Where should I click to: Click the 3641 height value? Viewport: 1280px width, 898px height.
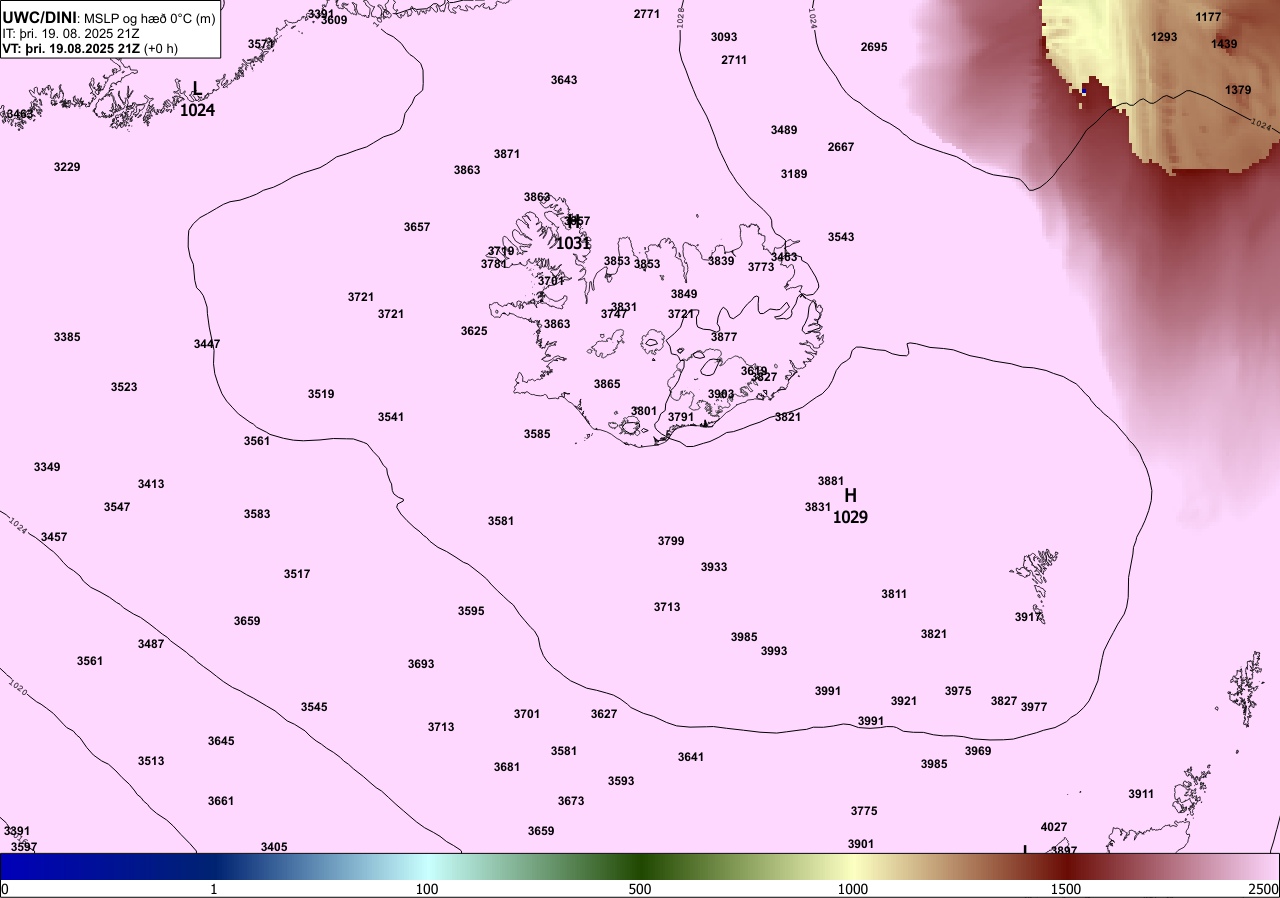click(691, 757)
